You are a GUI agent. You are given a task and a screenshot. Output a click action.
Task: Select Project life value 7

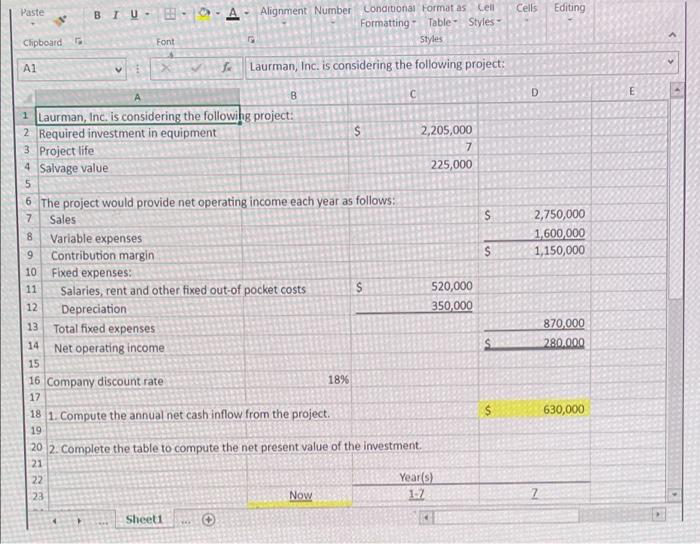(x=413, y=147)
